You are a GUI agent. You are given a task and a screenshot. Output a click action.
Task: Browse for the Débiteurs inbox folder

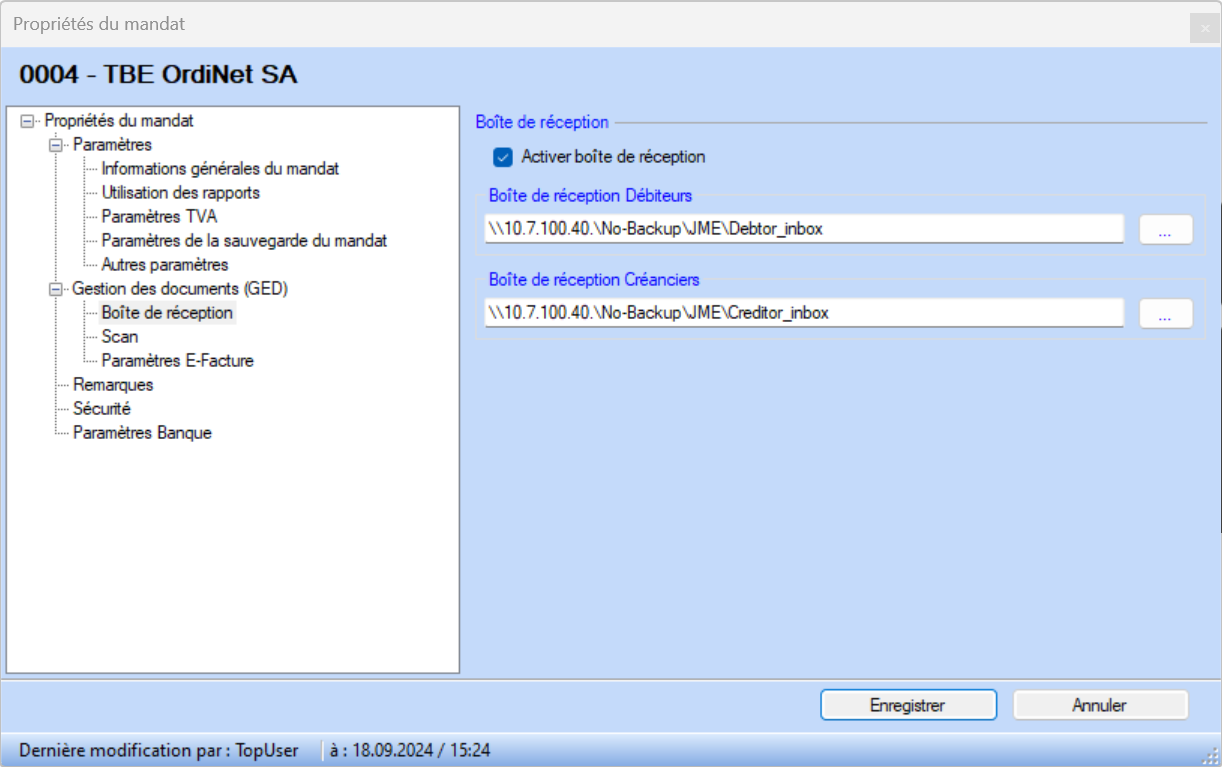1165,229
